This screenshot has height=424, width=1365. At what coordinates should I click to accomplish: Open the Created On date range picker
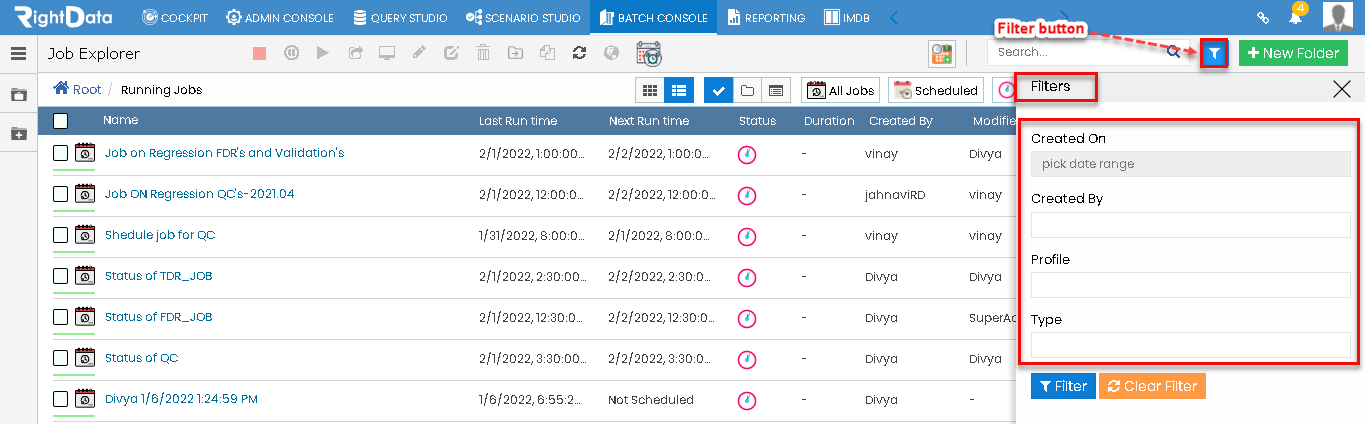click(1190, 164)
